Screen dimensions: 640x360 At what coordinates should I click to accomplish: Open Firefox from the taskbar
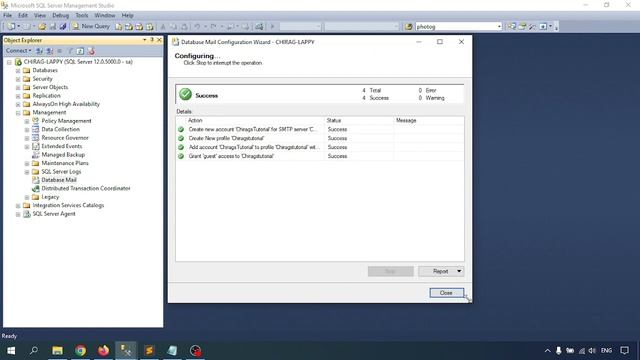click(103, 351)
